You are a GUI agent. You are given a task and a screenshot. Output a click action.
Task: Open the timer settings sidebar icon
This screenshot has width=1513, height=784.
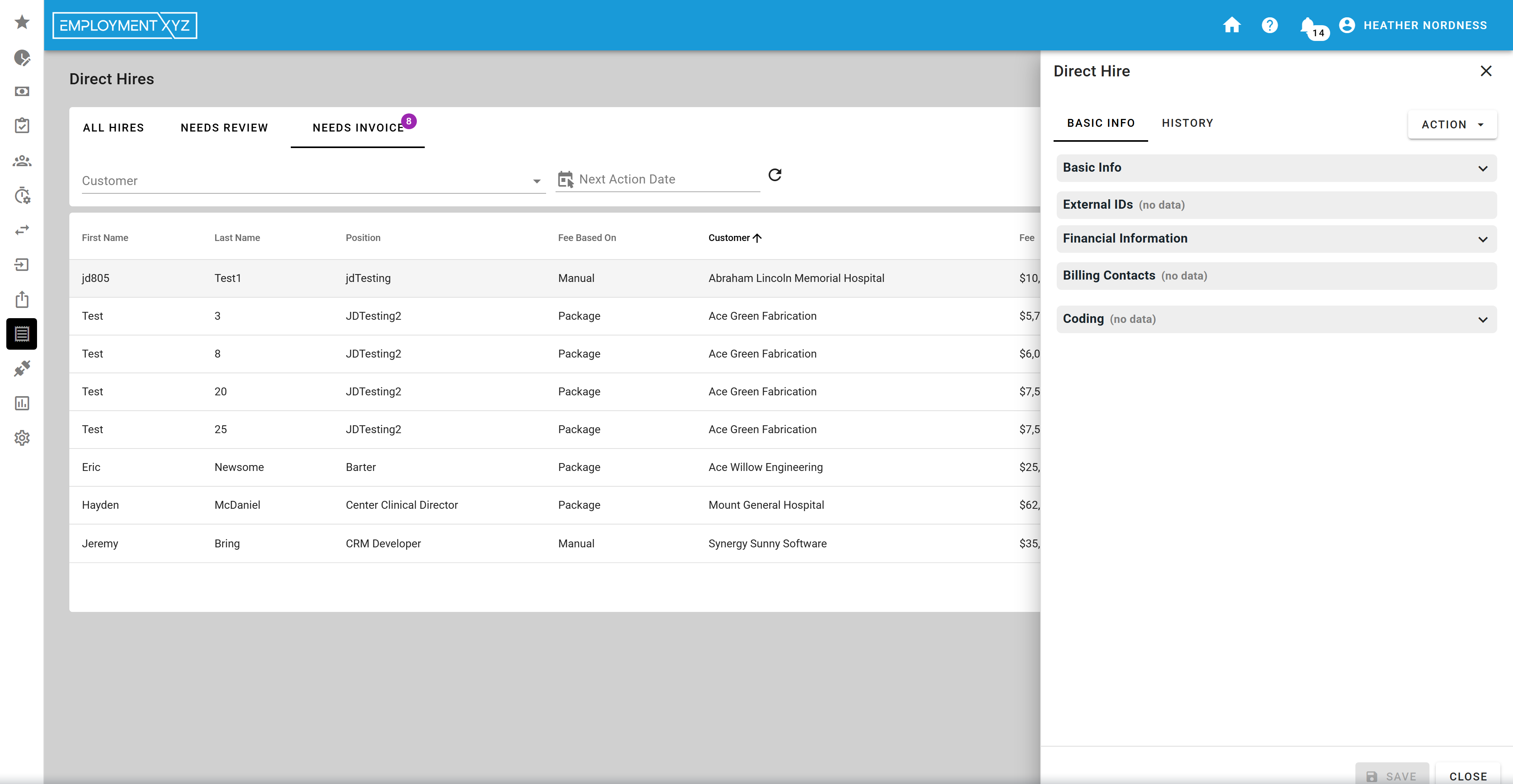coord(22,195)
